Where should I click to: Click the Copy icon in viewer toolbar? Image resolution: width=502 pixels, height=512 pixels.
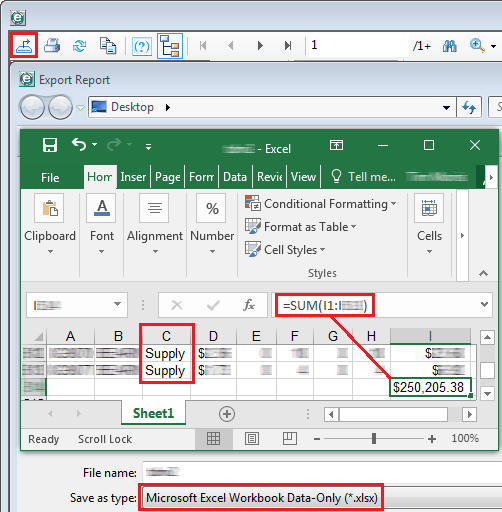[108, 45]
